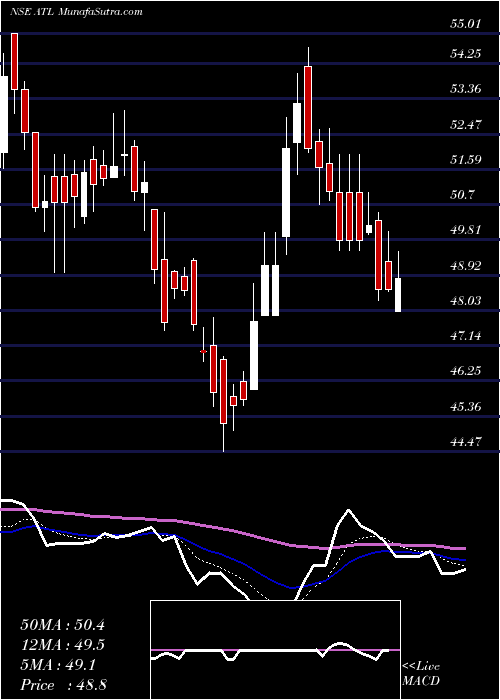The width and height of the screenshot is (500, 700).
Task: Click the 54.25 price axis label
Action: (x=466, y=54)
